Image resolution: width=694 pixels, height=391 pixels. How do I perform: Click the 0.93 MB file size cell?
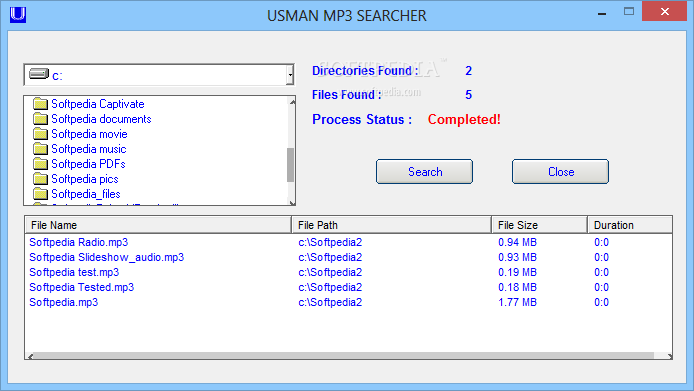pos(517,257)
